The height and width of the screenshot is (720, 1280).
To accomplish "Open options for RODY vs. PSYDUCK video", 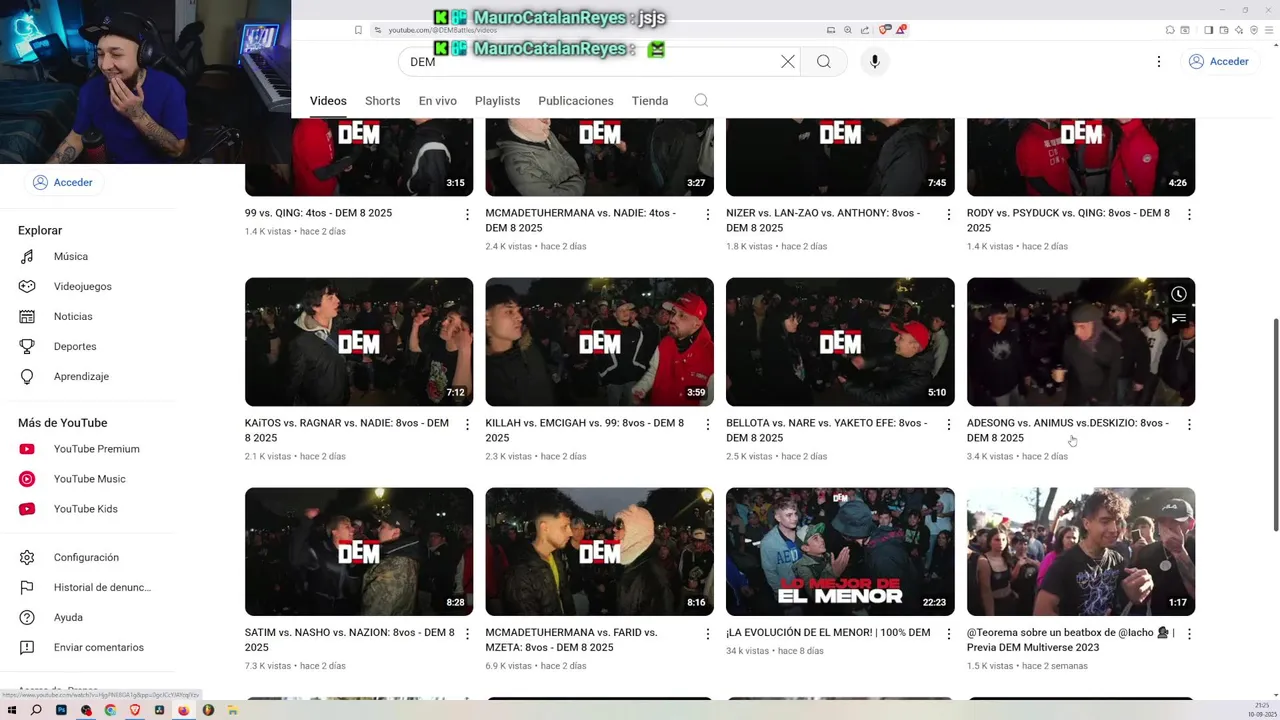I will pyautogui.click(x=1189, y=214).
